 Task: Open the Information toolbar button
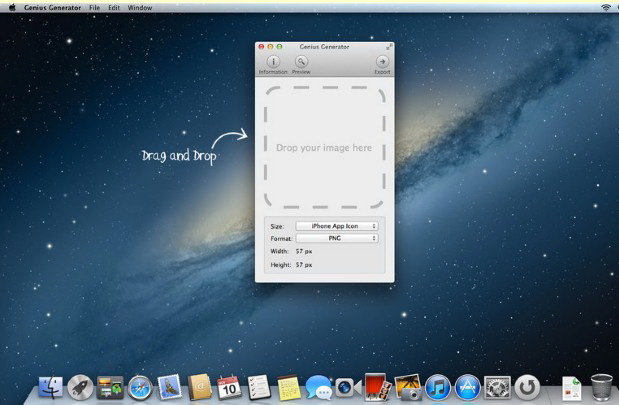[x=273, y=61]
